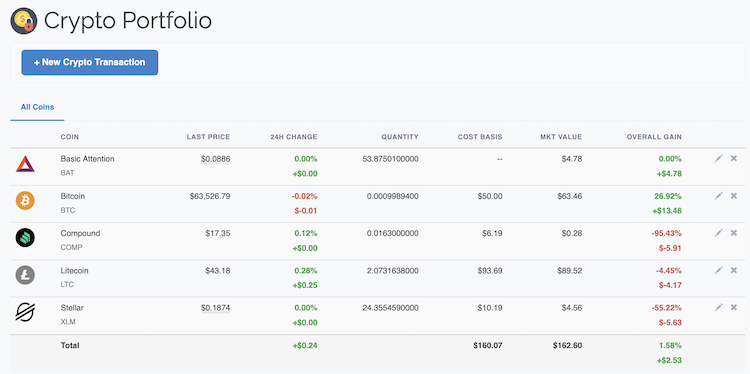
Task: Edit the Compound row with pencil icon
Action: click(718, 233)
